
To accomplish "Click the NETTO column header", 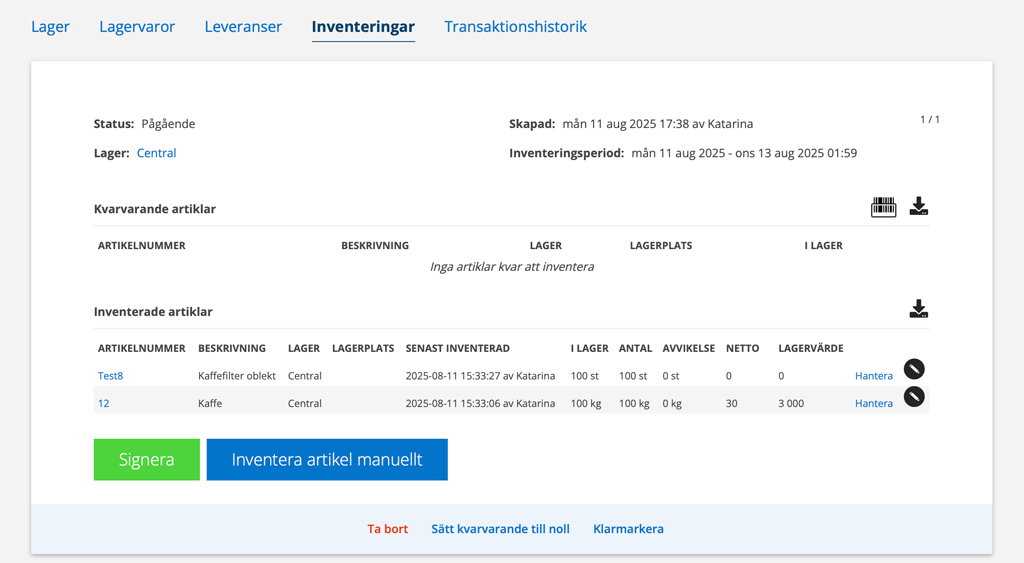I will pyautogui.click(x=743, y=348).
